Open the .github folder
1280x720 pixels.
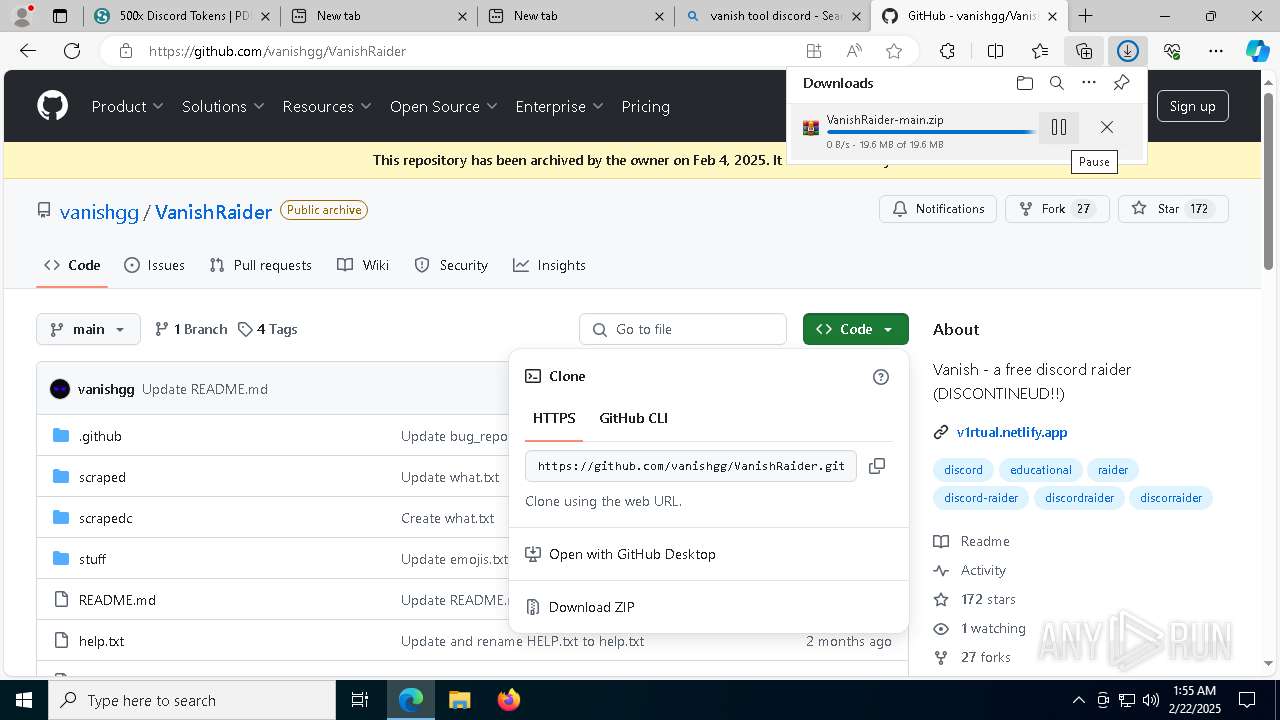[x=100, y=436]
